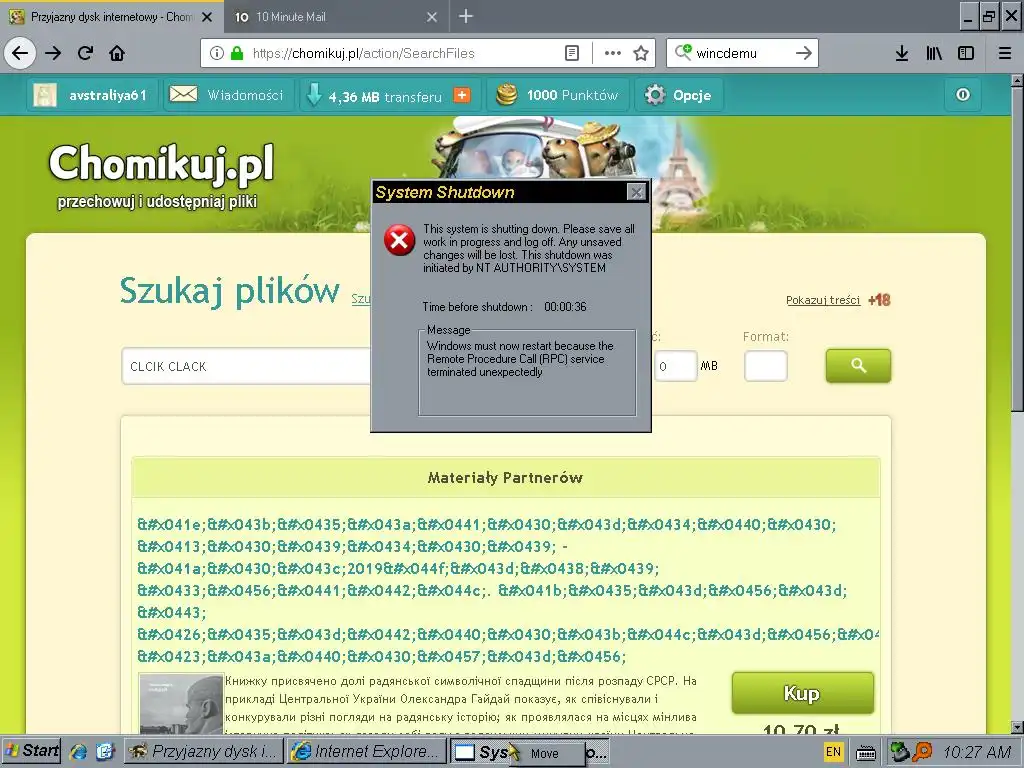Switch to the Przyjazny dysk internetowy tab
The width and height of the screenshot is (1024, 768).
111,17
